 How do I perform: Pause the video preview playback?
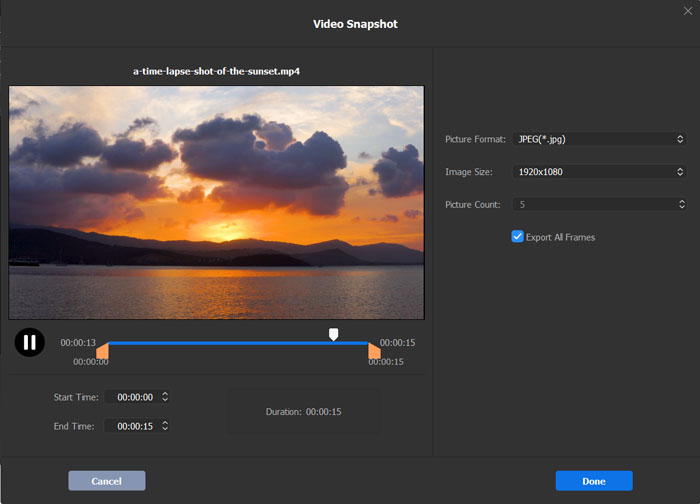click(x=29, y=342)
